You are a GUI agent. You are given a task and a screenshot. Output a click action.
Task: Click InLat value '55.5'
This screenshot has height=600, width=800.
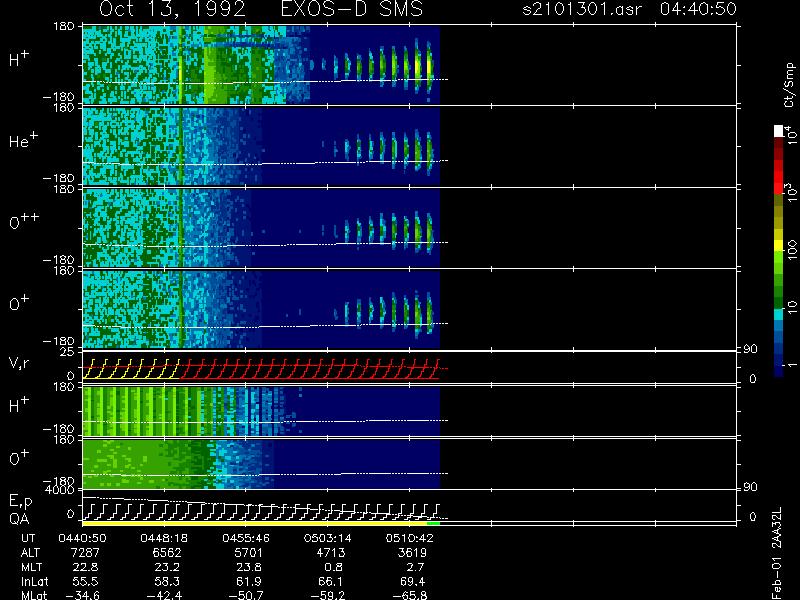tap(86, 581)
